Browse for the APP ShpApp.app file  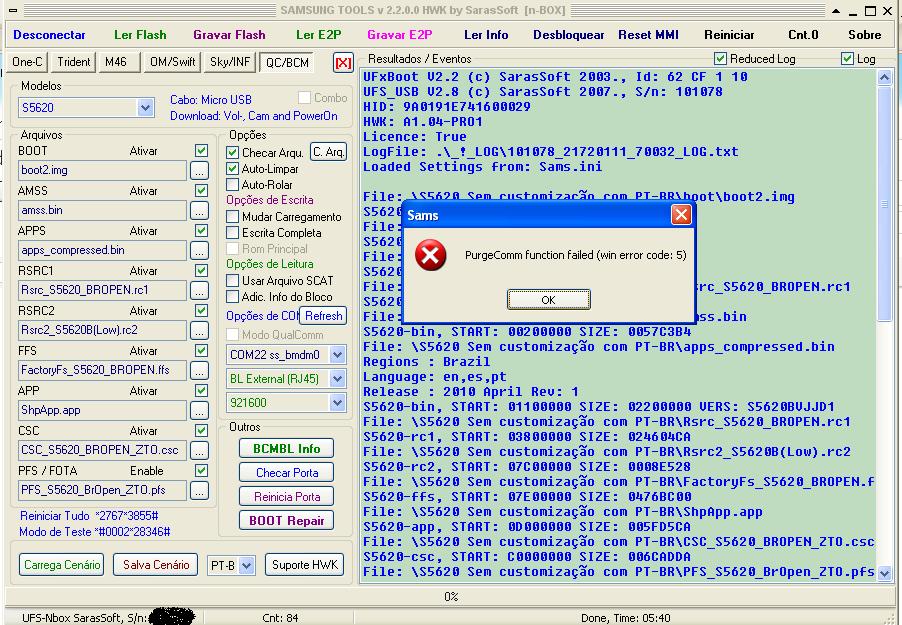point(199,410)
